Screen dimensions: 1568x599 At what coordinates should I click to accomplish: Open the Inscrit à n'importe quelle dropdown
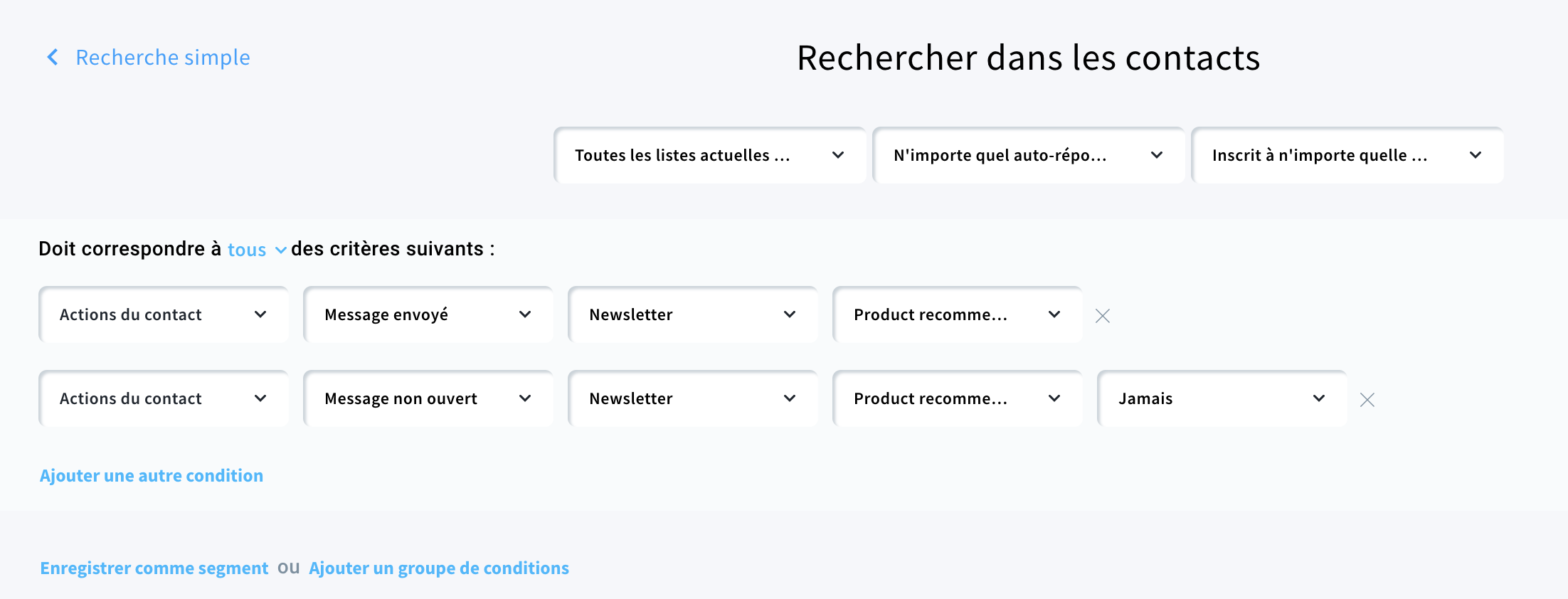pos(1347,155)
